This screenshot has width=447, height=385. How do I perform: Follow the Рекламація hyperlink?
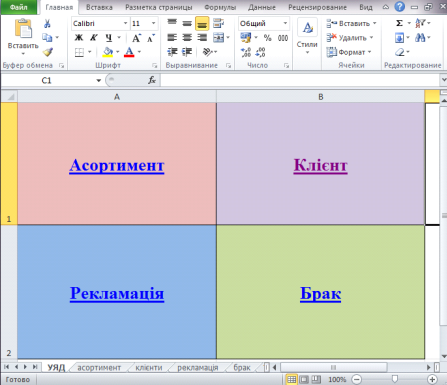click(x=117, y=293)
